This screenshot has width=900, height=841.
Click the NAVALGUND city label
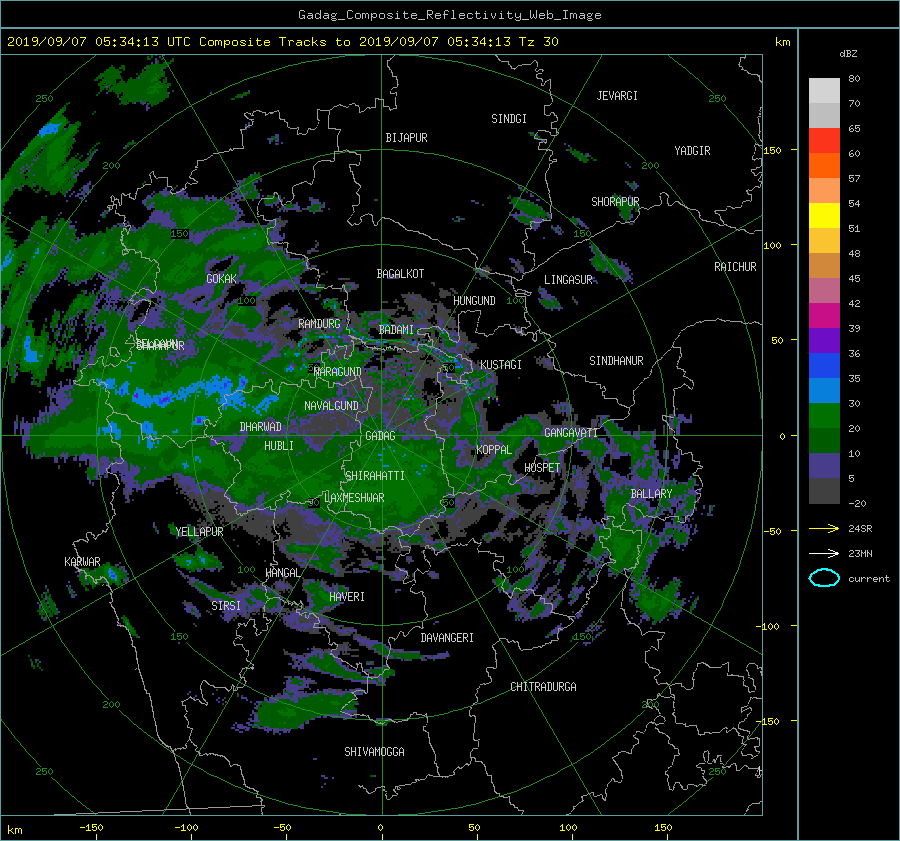click(331, 406)
